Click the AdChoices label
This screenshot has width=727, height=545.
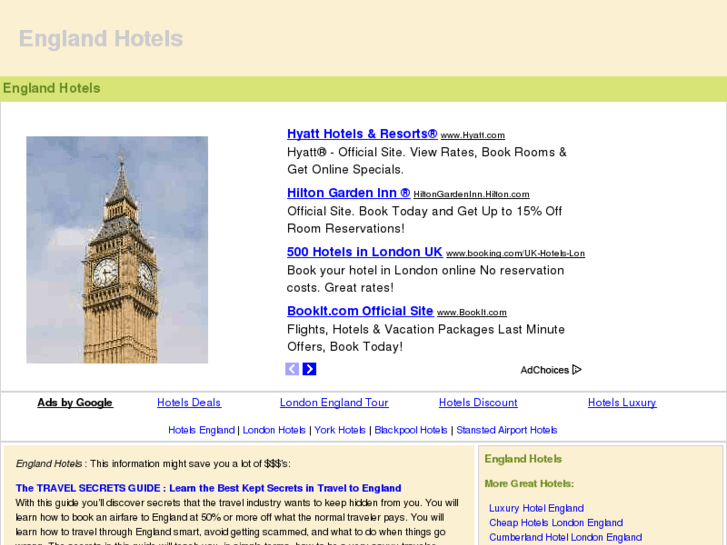[x=544, y=370]
